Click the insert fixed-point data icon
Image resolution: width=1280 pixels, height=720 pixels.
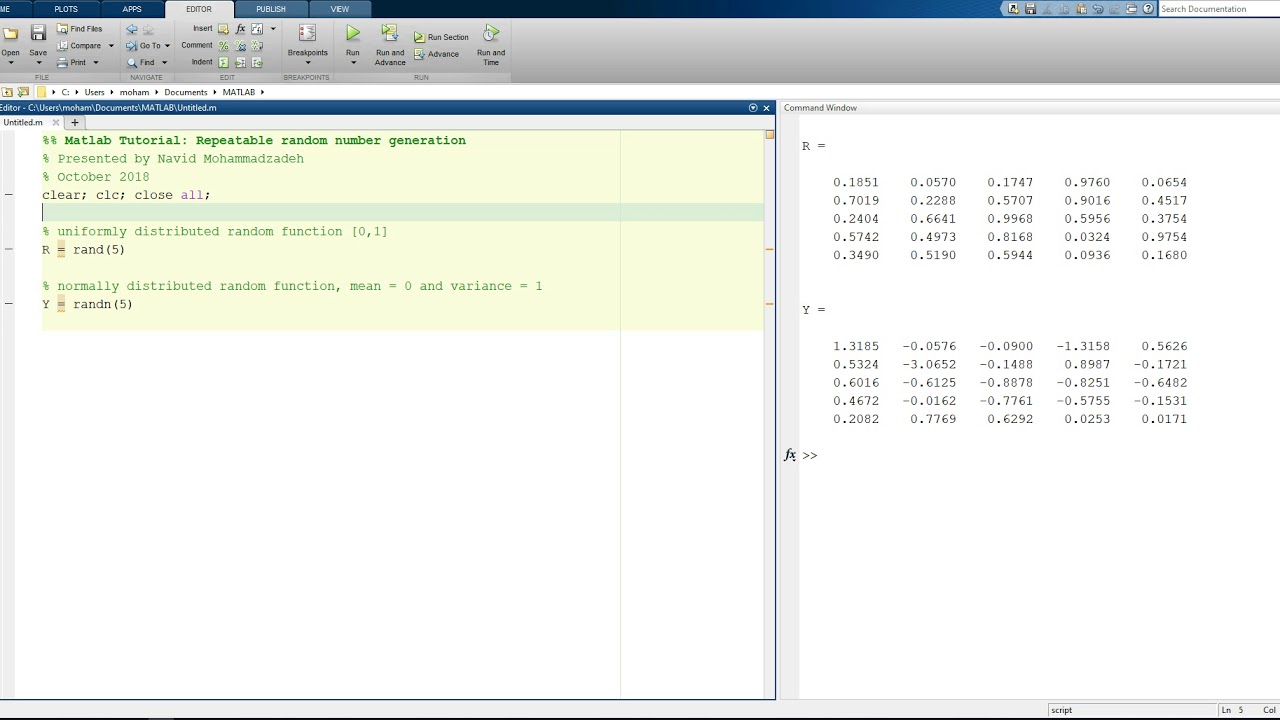[257, 29]
